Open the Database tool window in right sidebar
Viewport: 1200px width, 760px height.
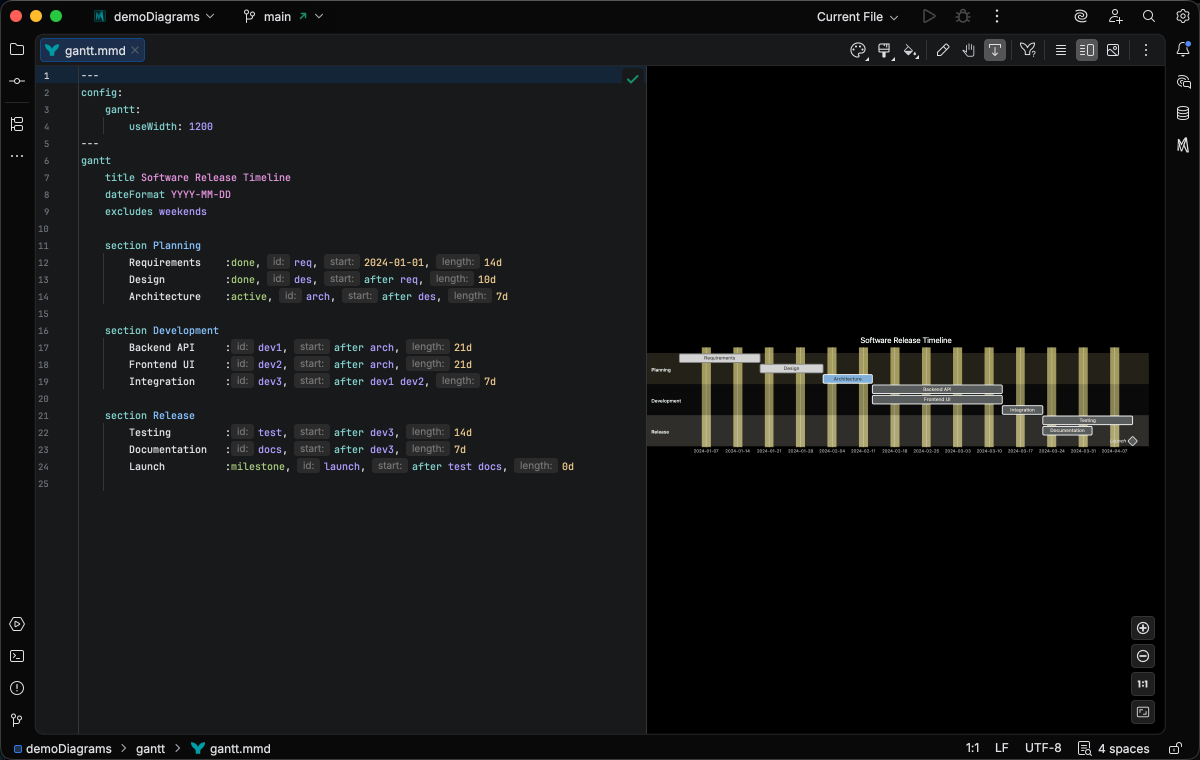click(x=1183, y=113)
